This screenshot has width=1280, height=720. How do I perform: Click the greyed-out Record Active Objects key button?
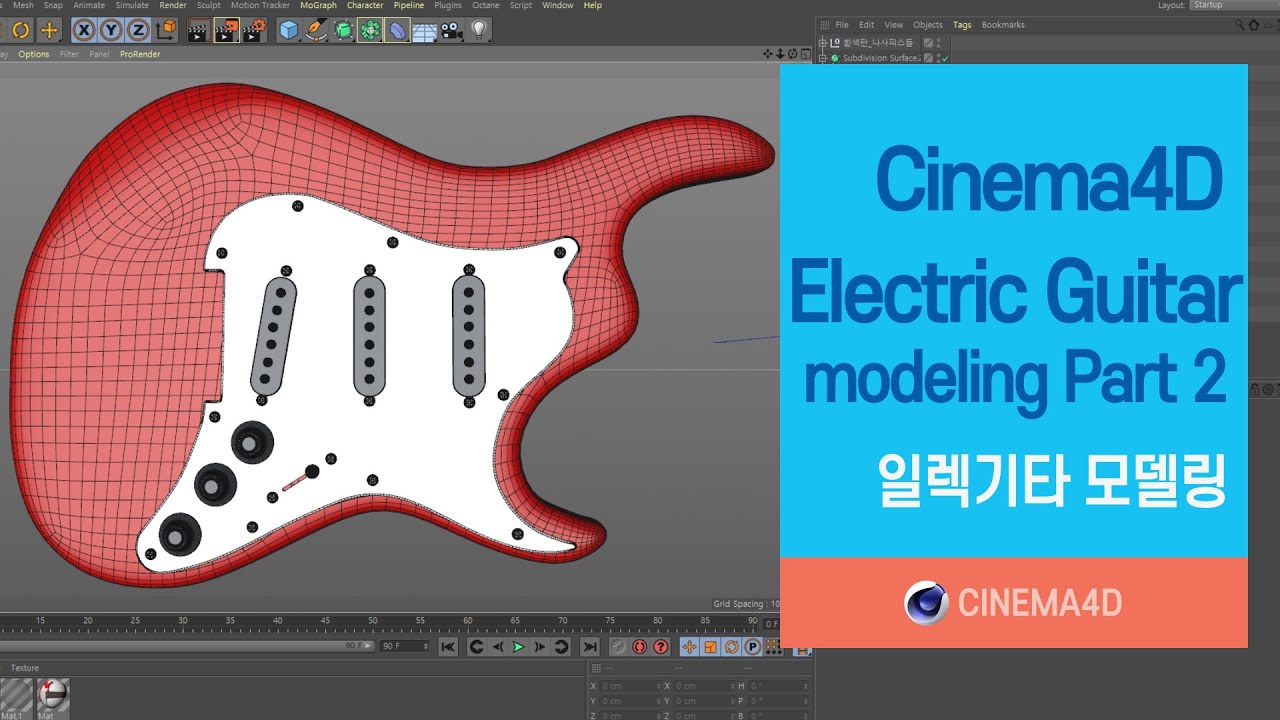[618, 647]
